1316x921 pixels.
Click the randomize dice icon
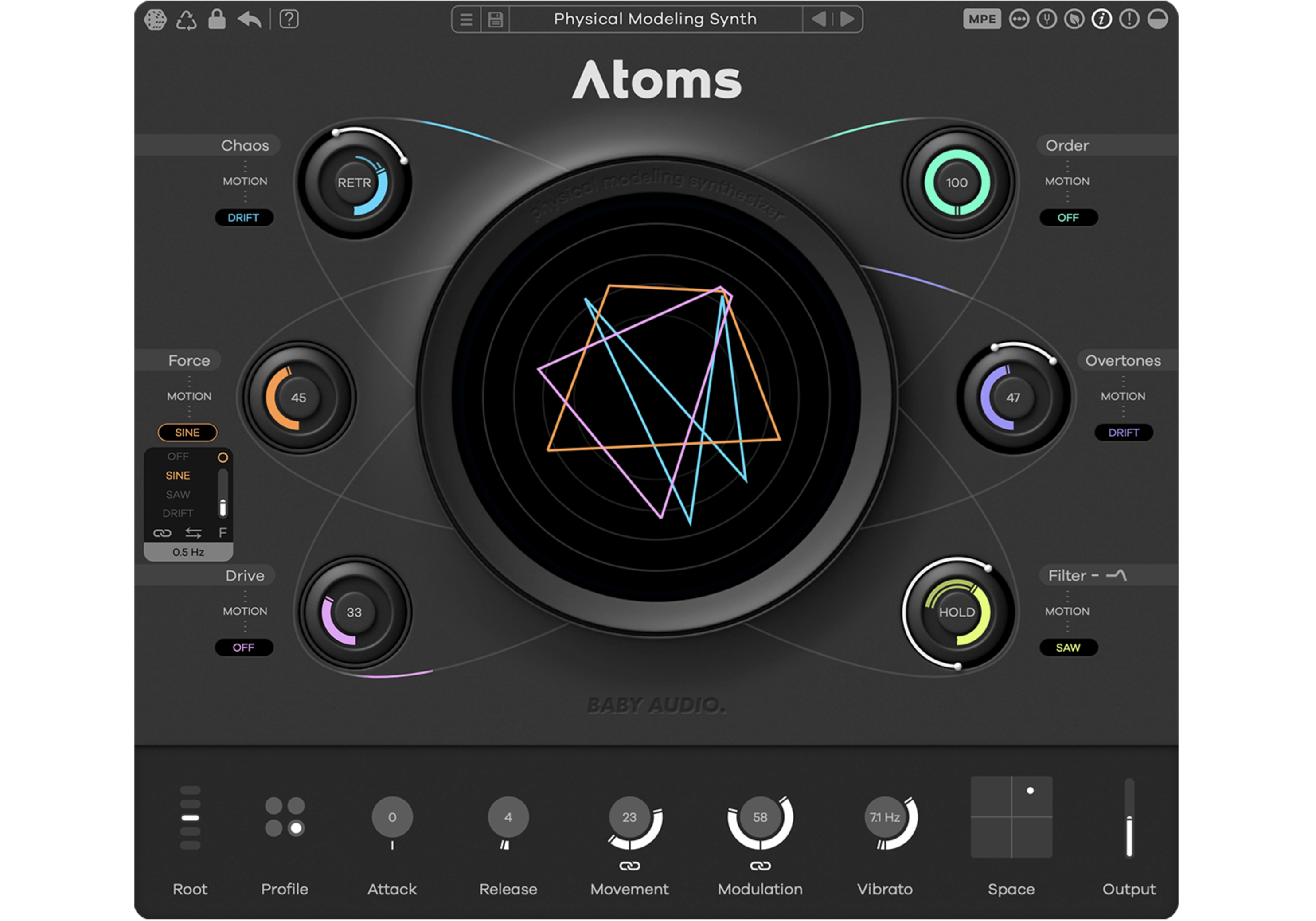tap(155, 20)
